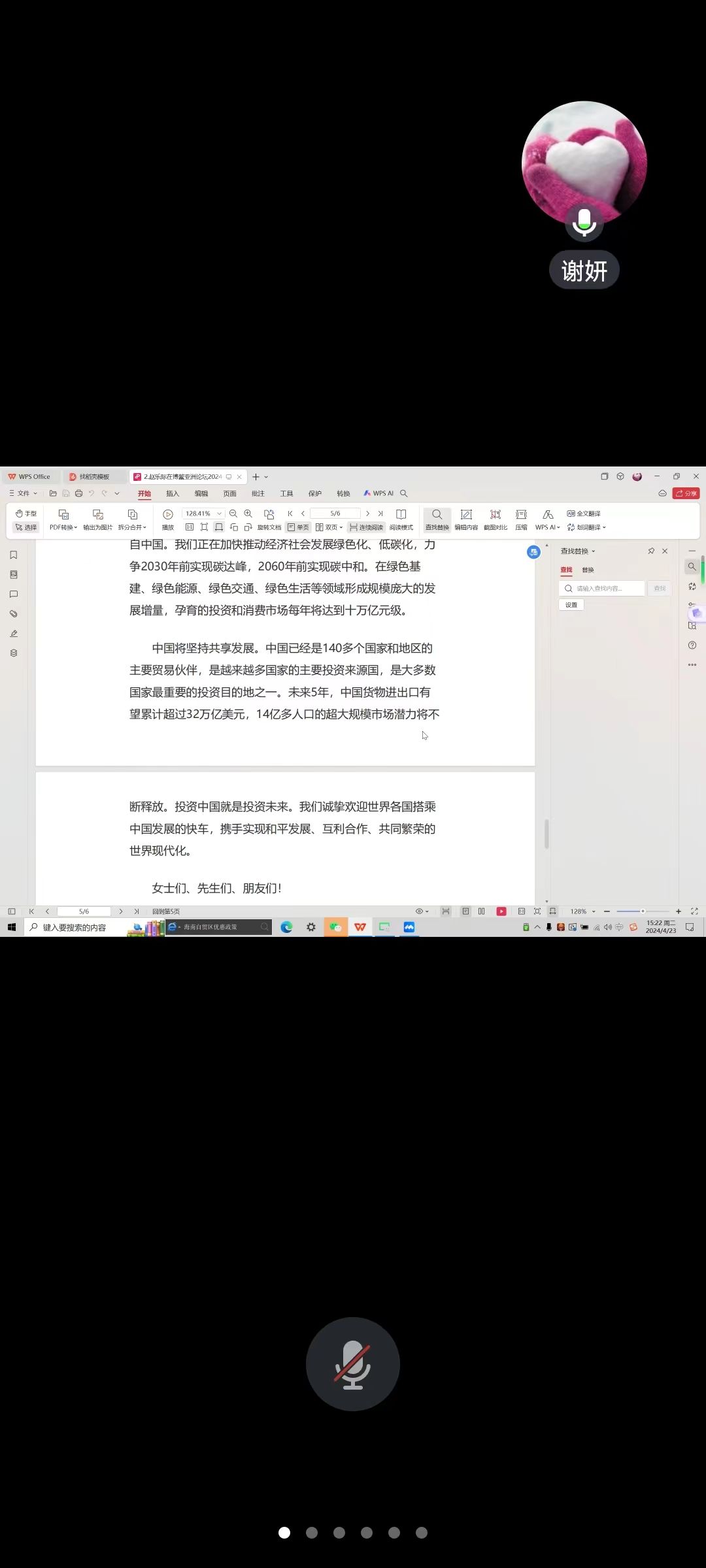Screen dimensions: 706x1568
Task: Toggle 连续阅读 continuous reading mode
Action: tap(366, 527)
